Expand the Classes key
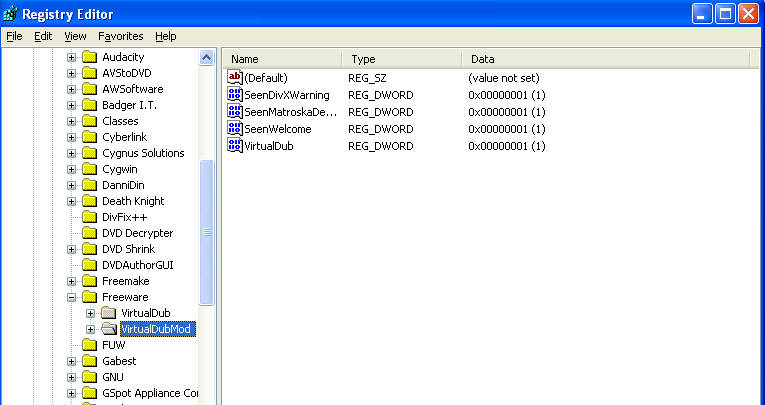 click(72, 122)
